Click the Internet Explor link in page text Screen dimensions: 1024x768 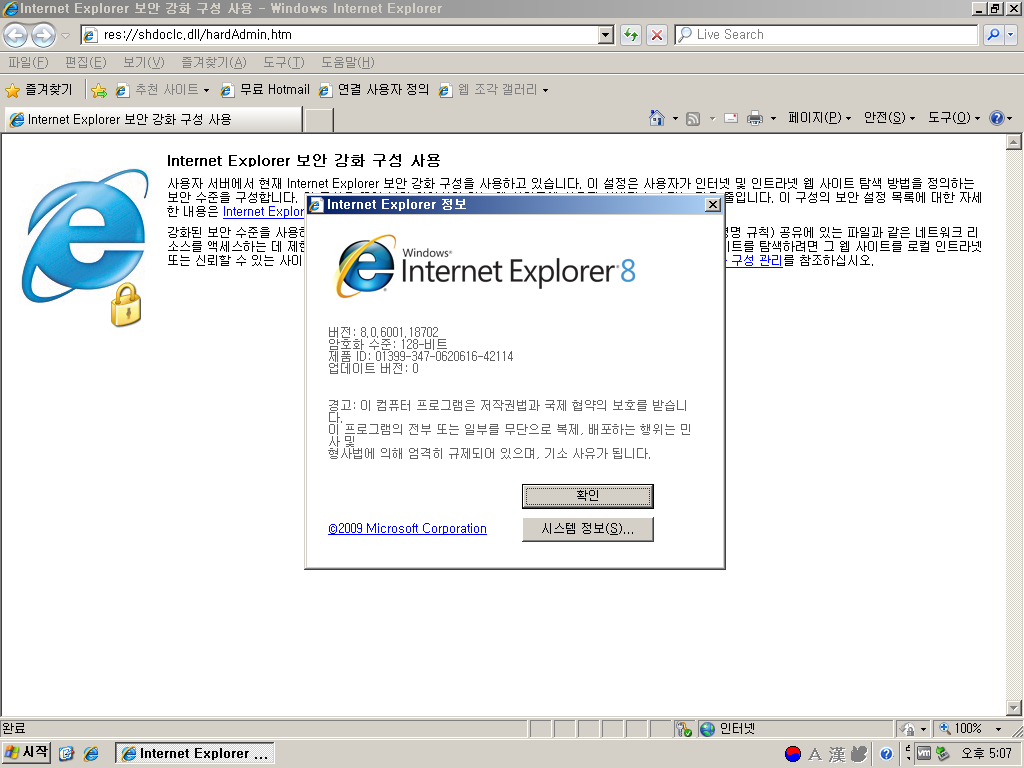tap(263, 212)
